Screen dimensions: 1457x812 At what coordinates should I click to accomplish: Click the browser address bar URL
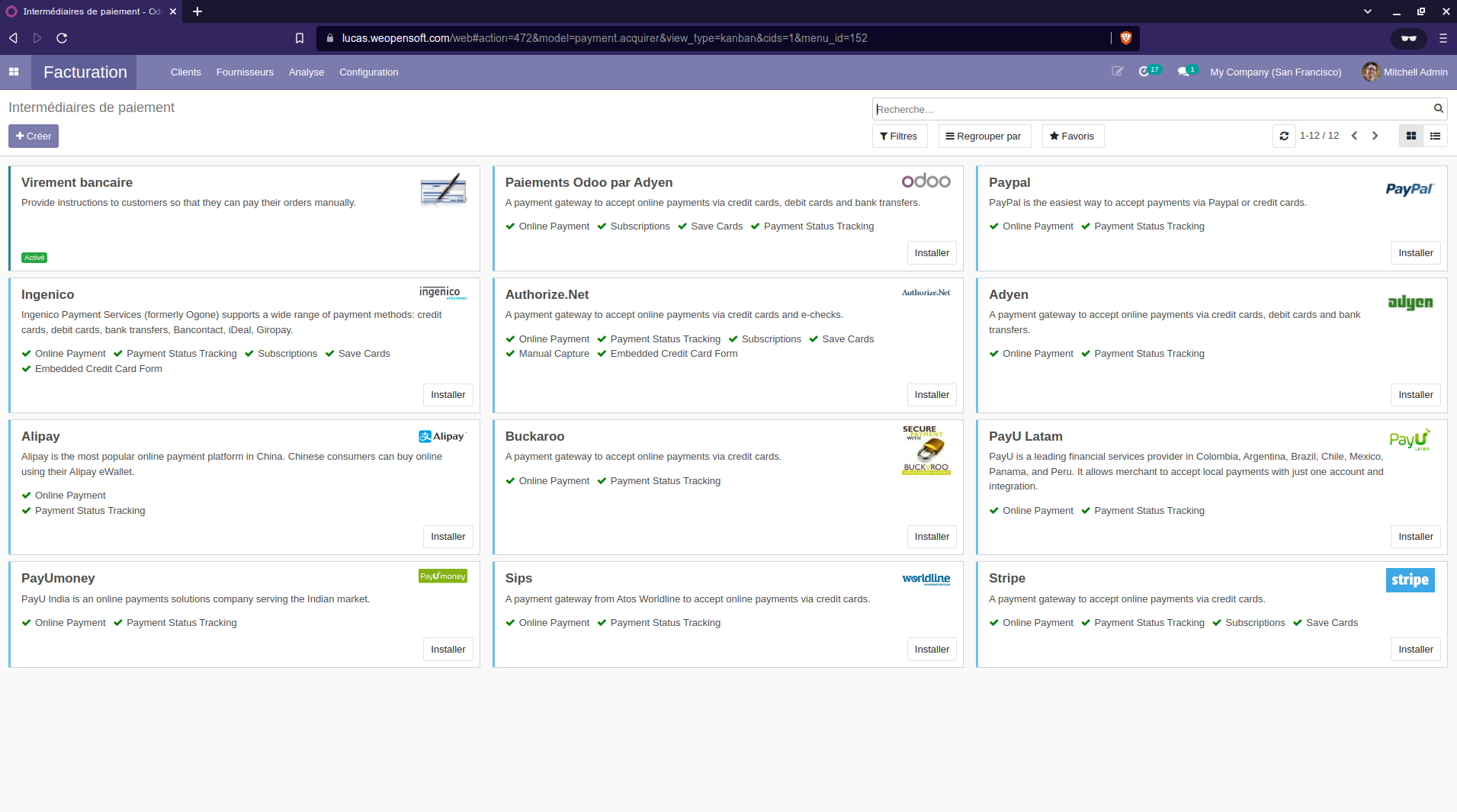[605, 38]
